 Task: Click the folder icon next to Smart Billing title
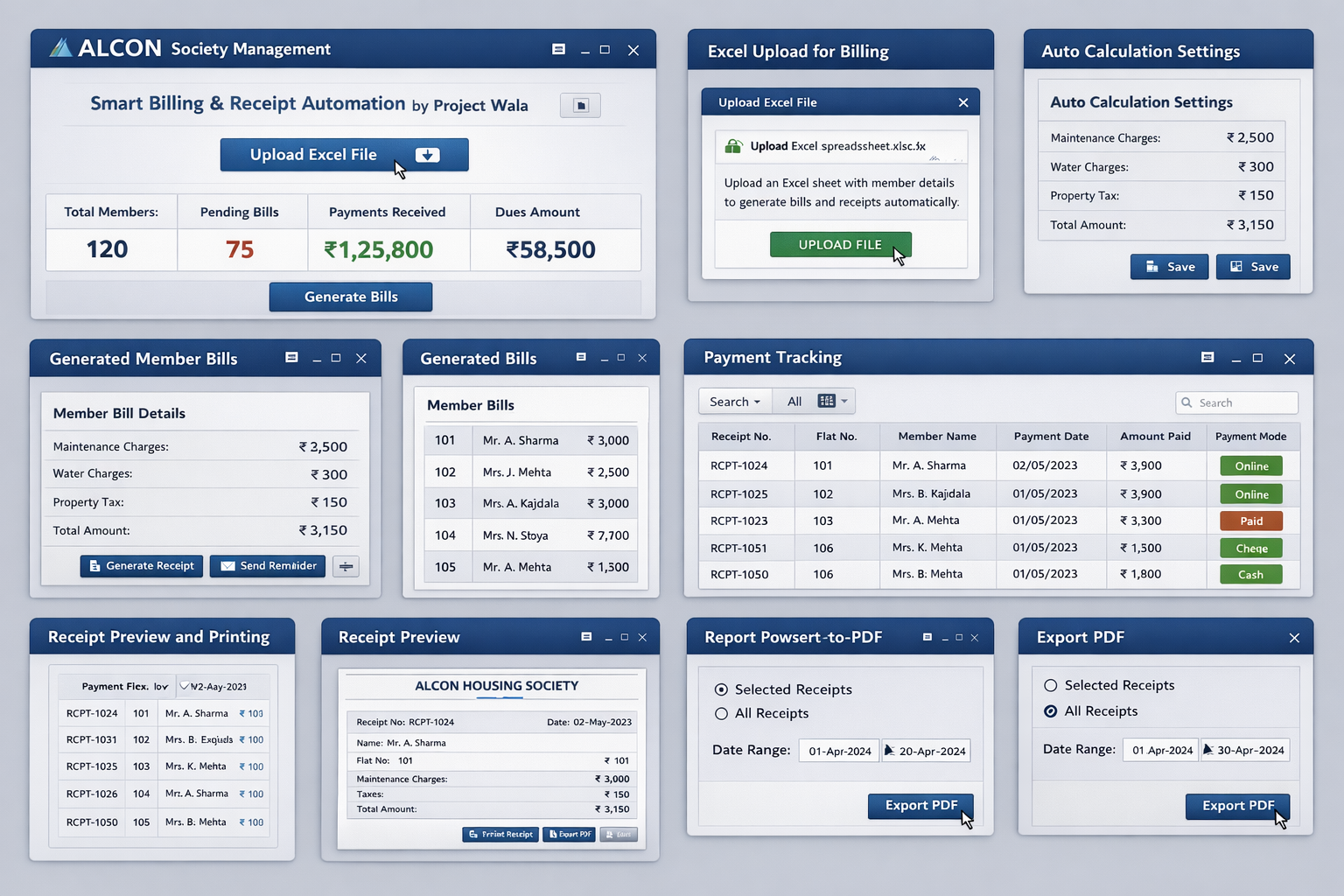click(x=579, y=105)
